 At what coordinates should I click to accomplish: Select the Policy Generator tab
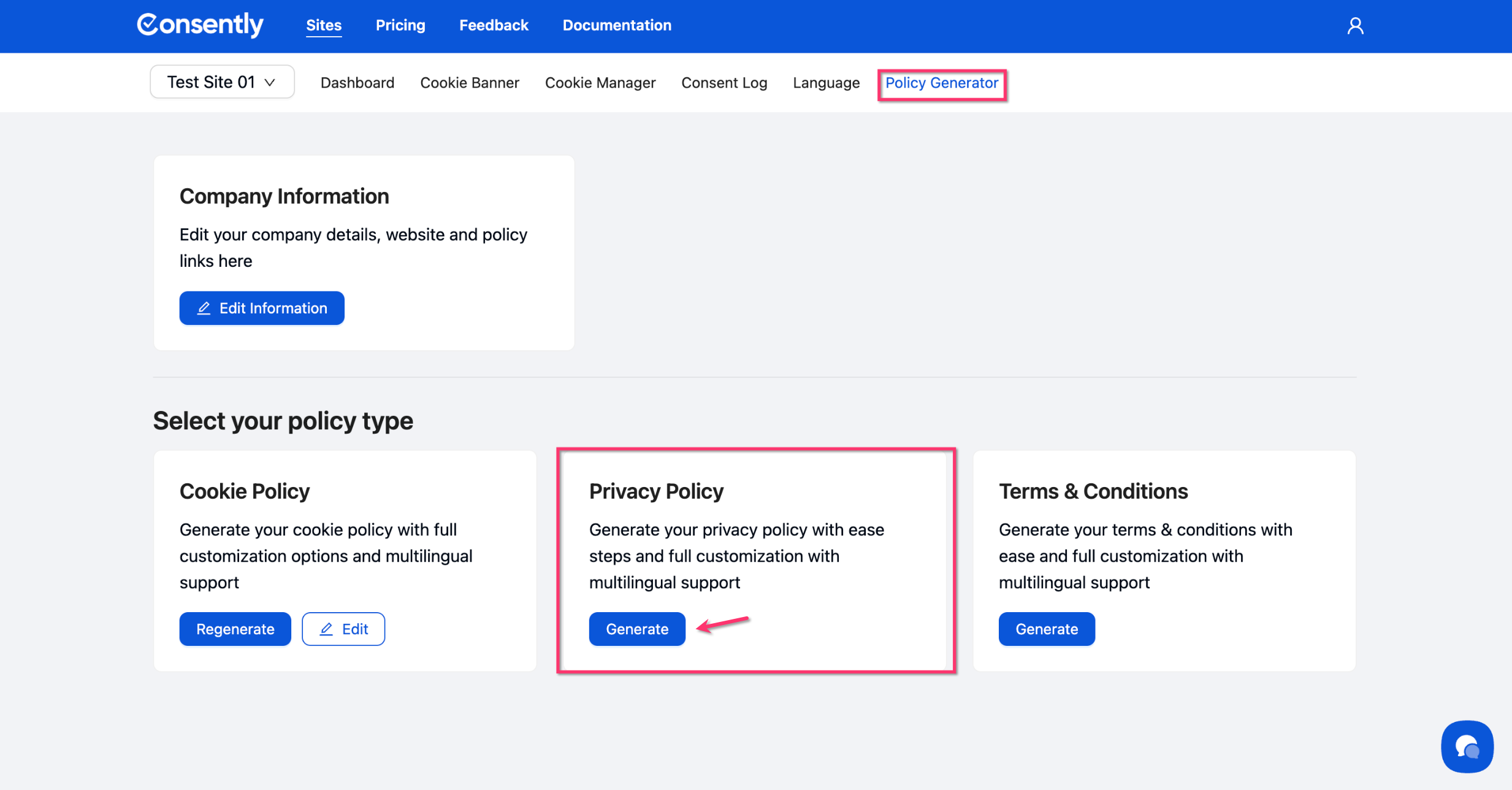click(x=942, y=83)
